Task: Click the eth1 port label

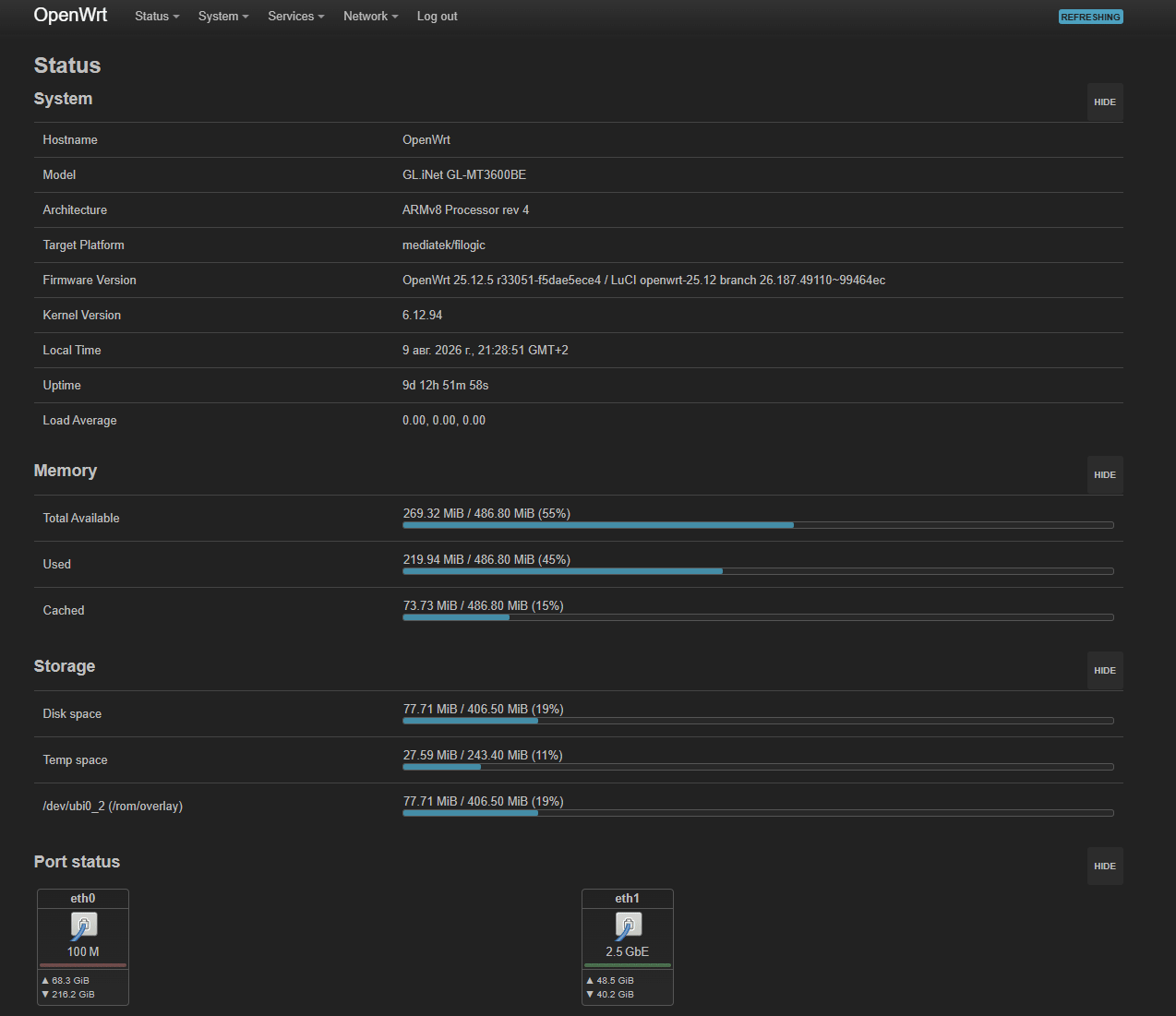Action: click(628, 899)
